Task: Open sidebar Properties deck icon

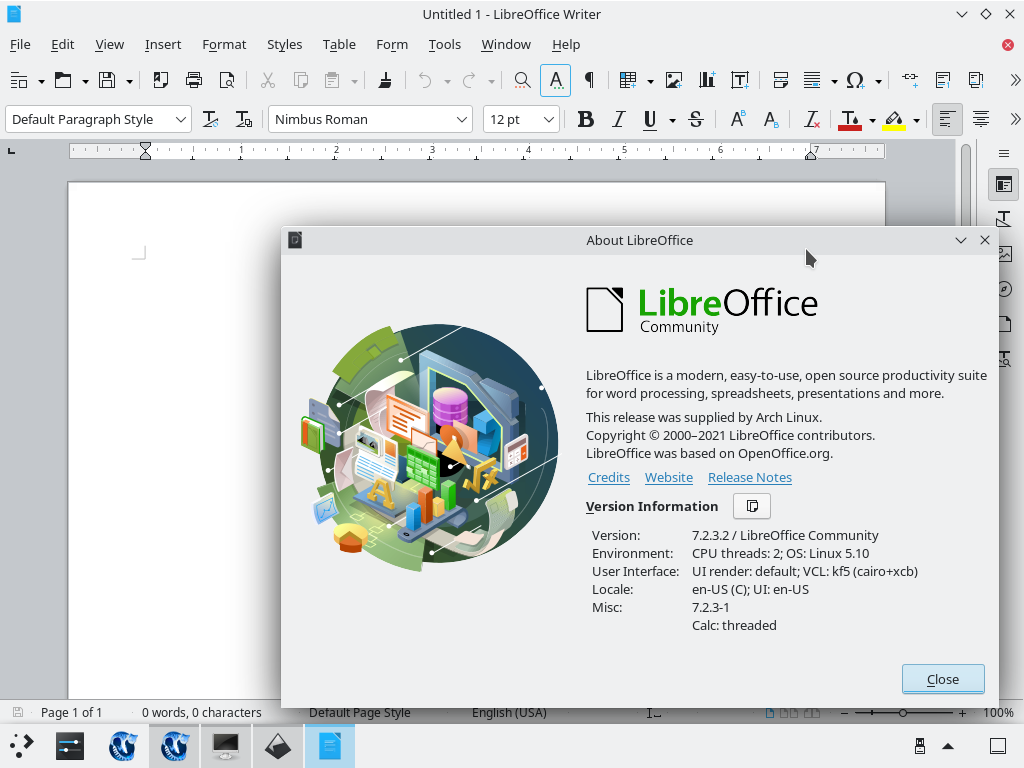Action: (x=1004, y=185)
